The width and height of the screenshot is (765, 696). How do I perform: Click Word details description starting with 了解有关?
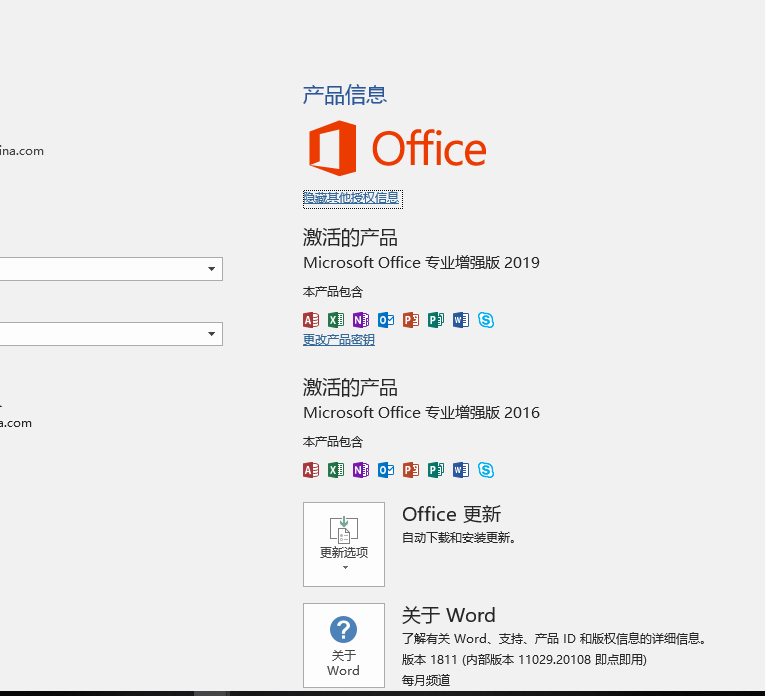(554, 639)
